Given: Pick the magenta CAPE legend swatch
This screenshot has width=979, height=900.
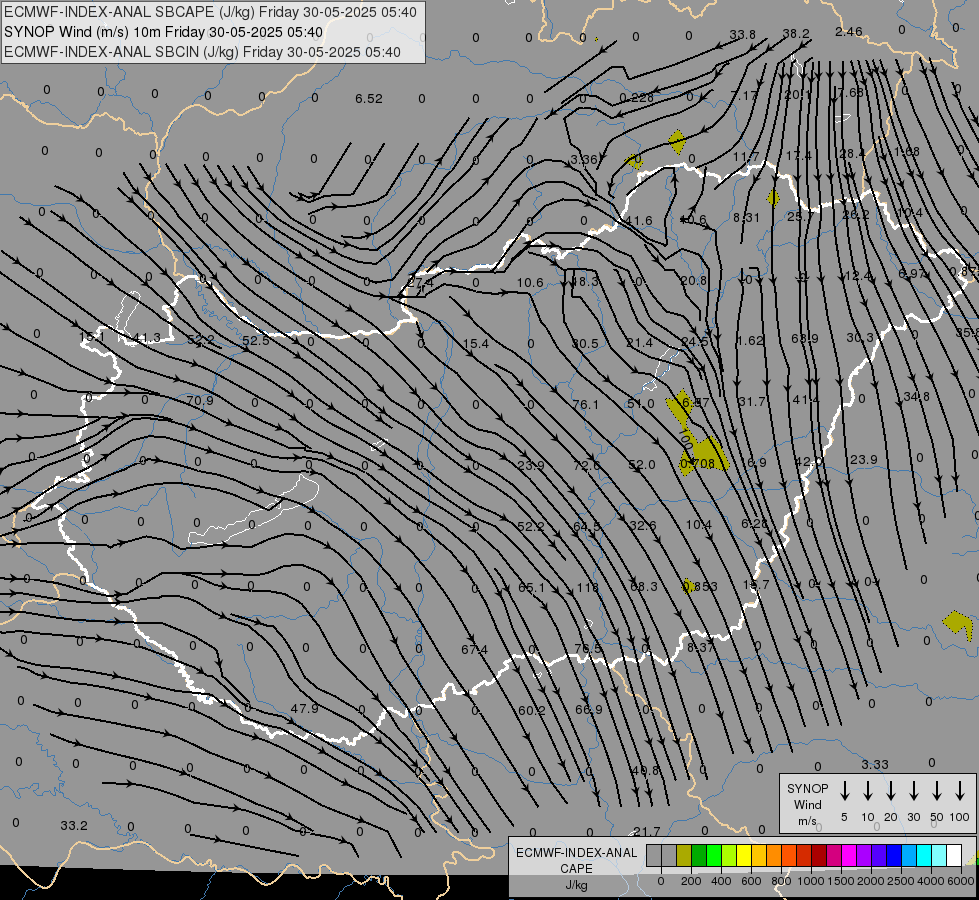Looking at the screenshot, I should click(x=849, y=855).
